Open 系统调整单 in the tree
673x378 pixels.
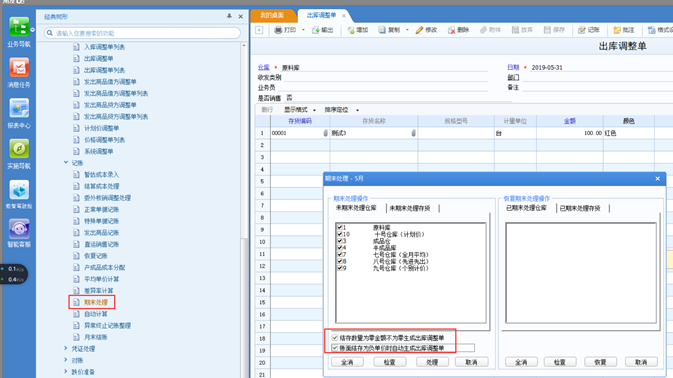(98, 151)
